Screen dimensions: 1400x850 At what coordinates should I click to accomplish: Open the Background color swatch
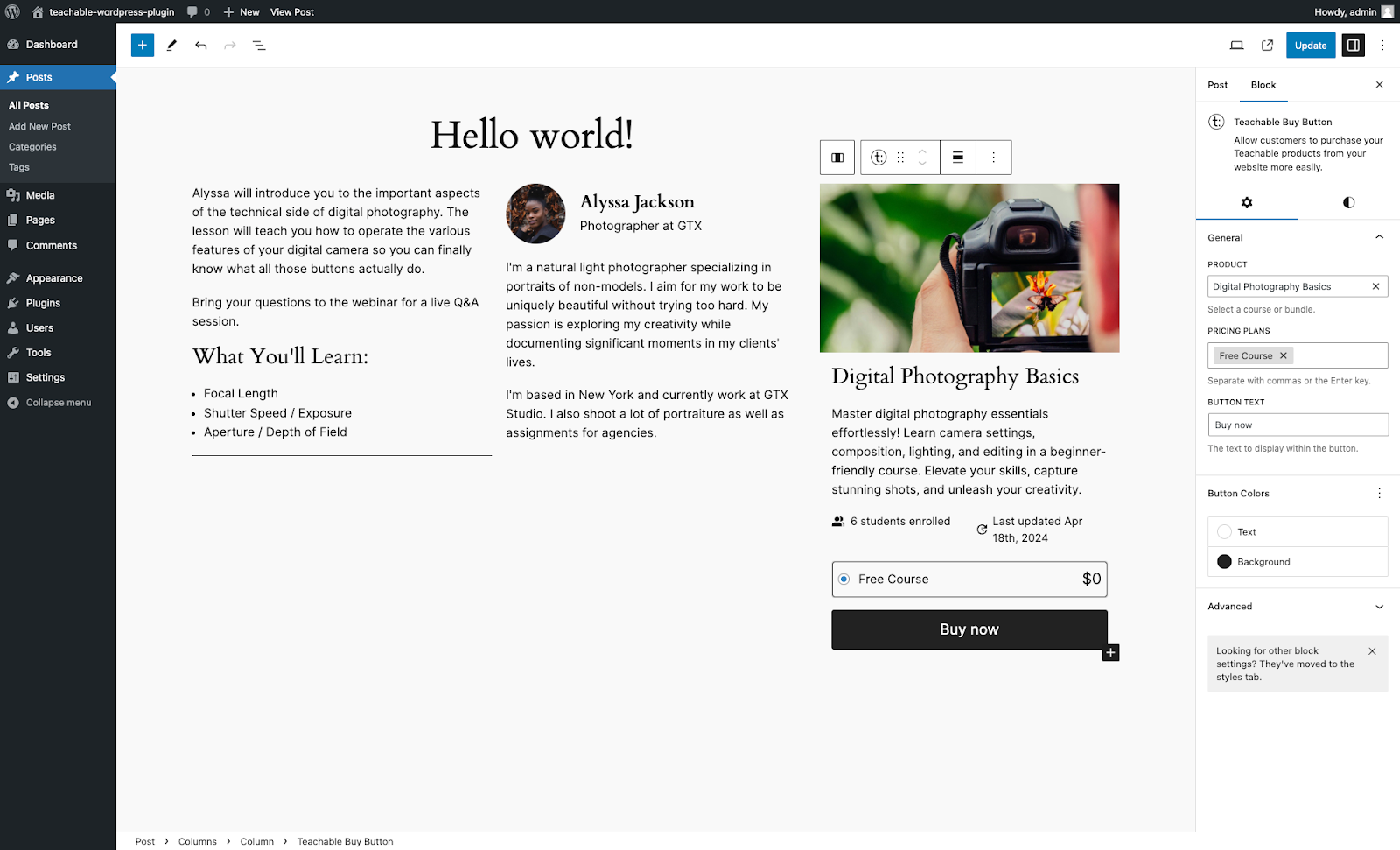tap(1298, 562)
